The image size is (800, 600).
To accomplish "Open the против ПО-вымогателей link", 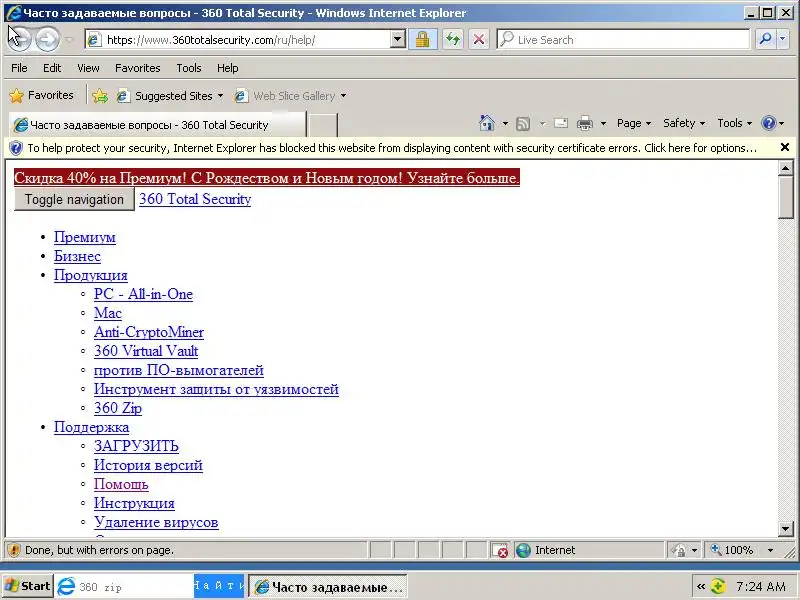I will (x=179, y=370).
